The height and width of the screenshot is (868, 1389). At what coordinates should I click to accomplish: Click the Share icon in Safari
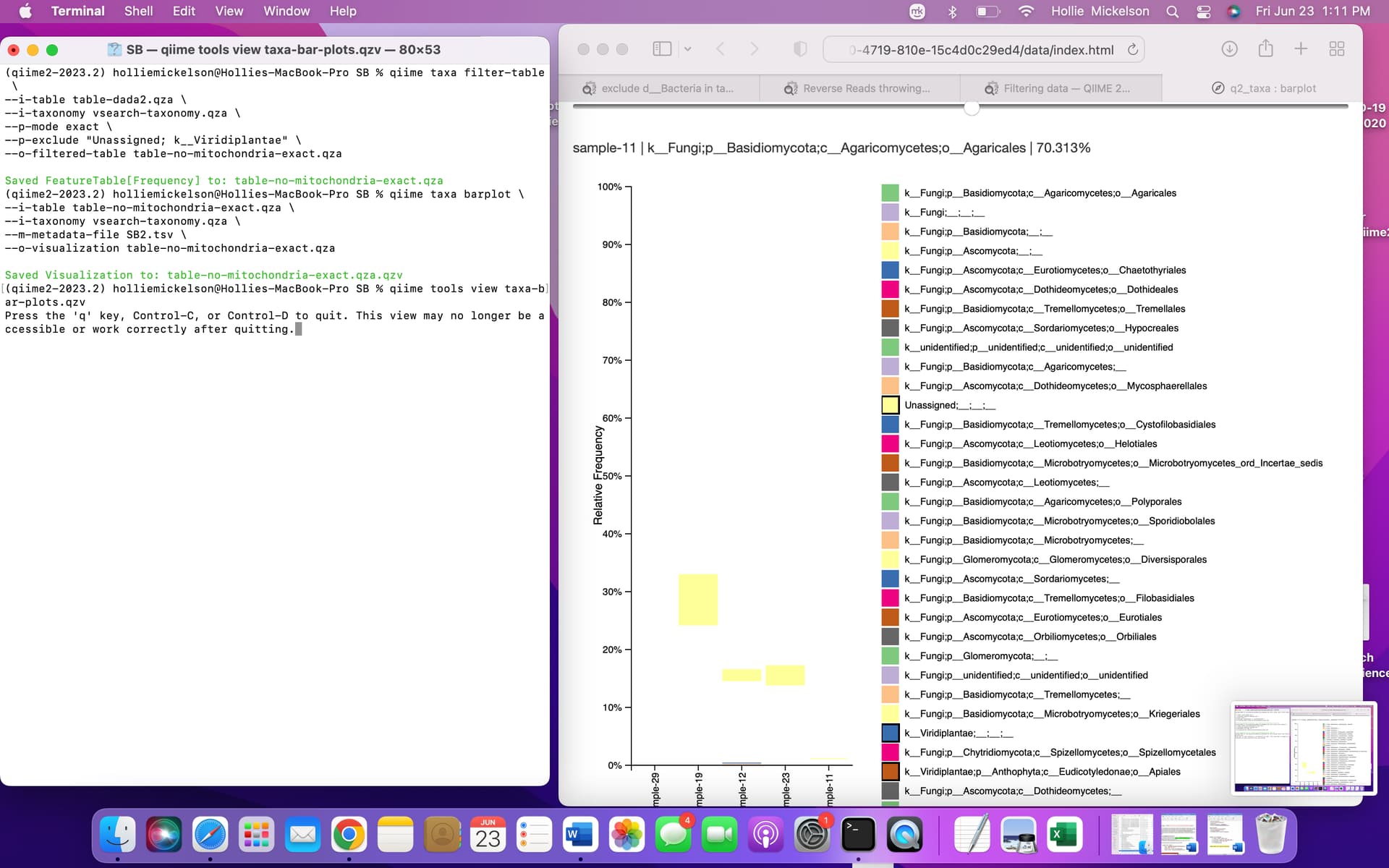coord(1265,49)
